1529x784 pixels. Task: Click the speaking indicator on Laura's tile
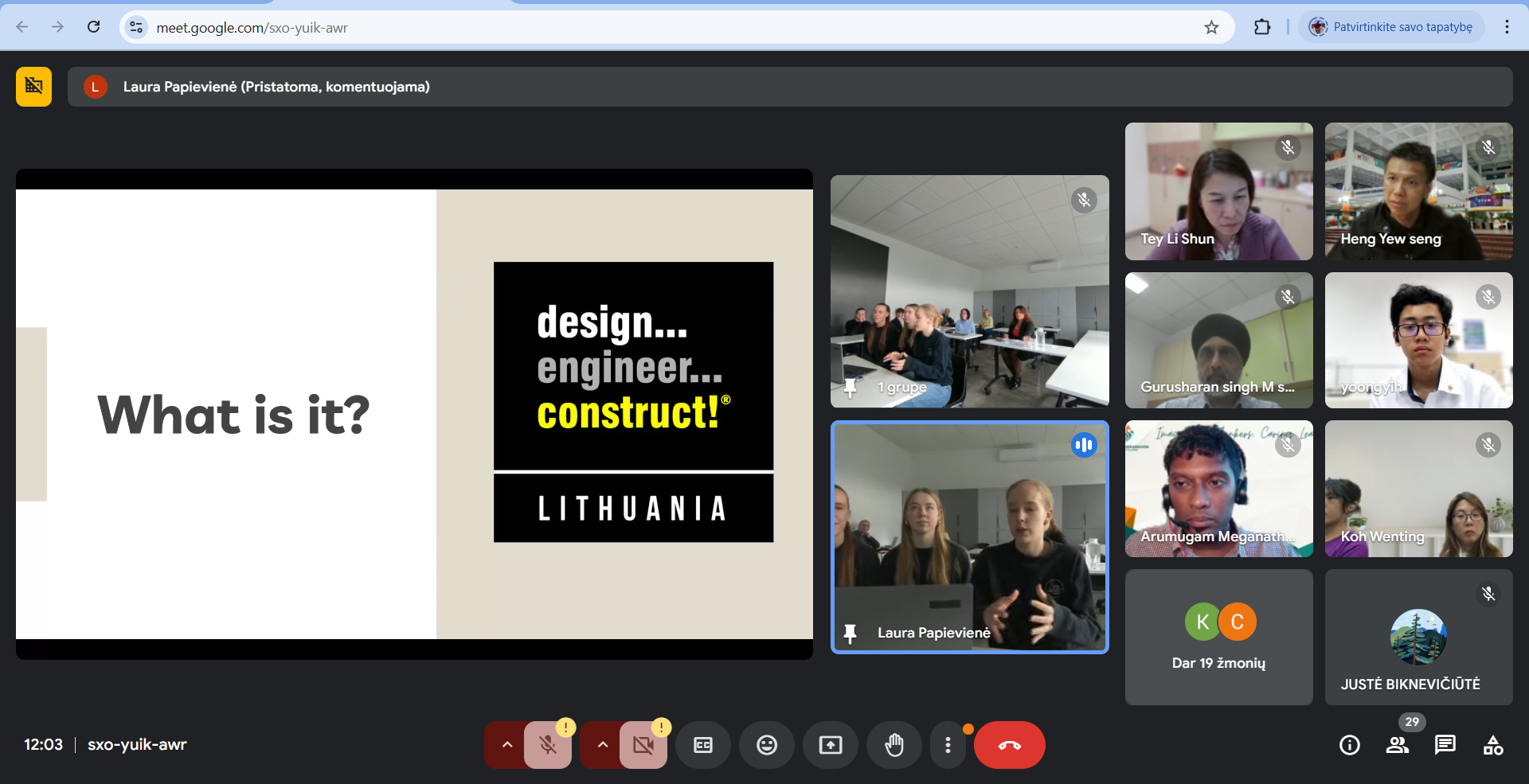pyautogui.click(x=1083, y=445)
